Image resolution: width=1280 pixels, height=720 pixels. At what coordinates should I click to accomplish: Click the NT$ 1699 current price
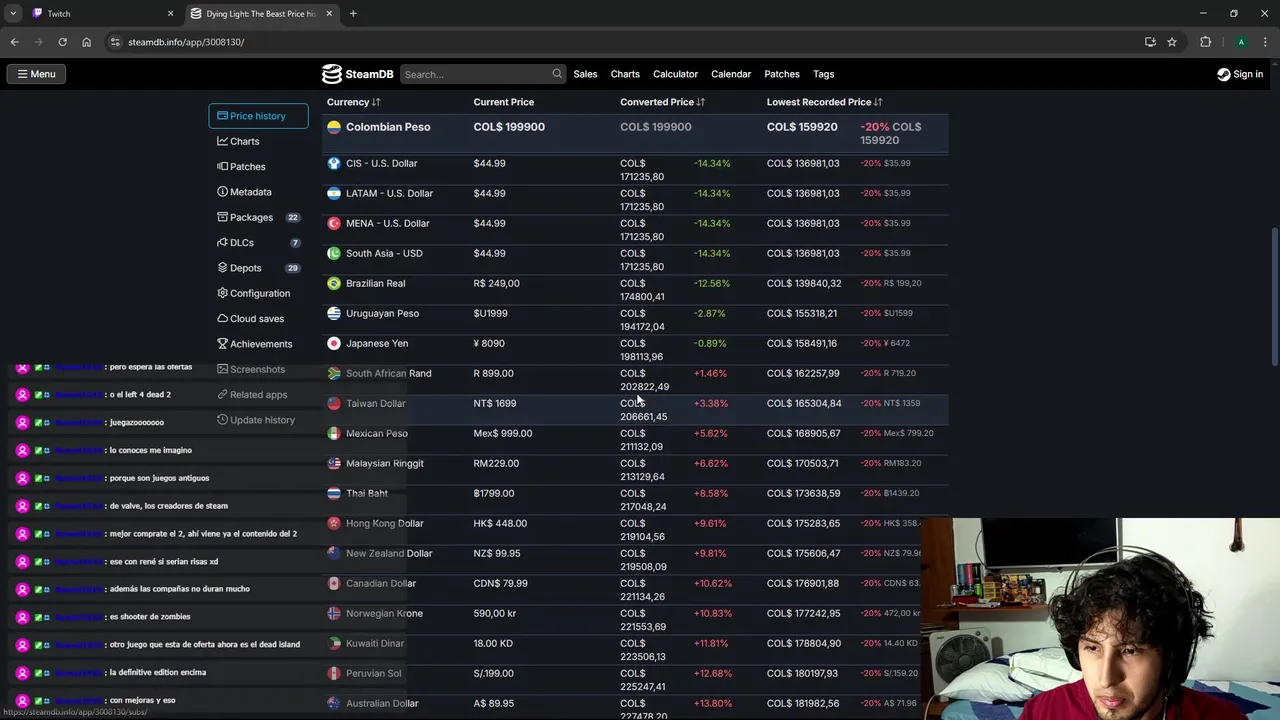coord(495,403)
